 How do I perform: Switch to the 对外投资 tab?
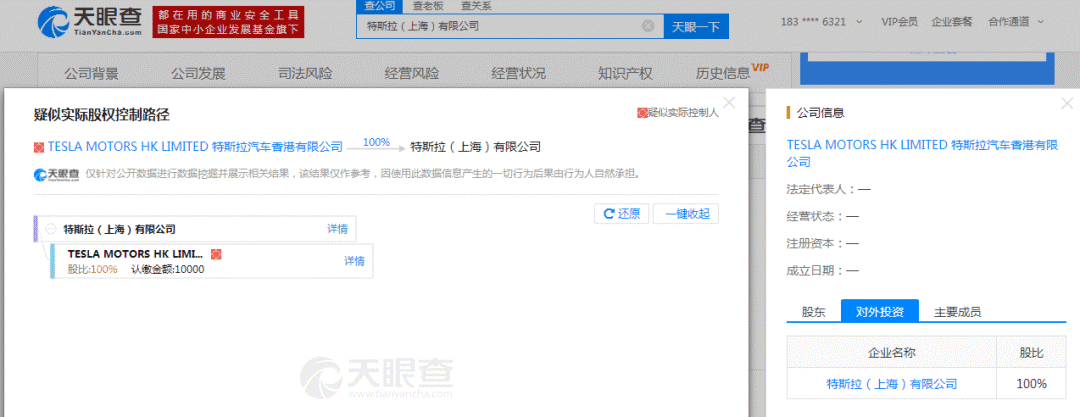click(880, 312)
